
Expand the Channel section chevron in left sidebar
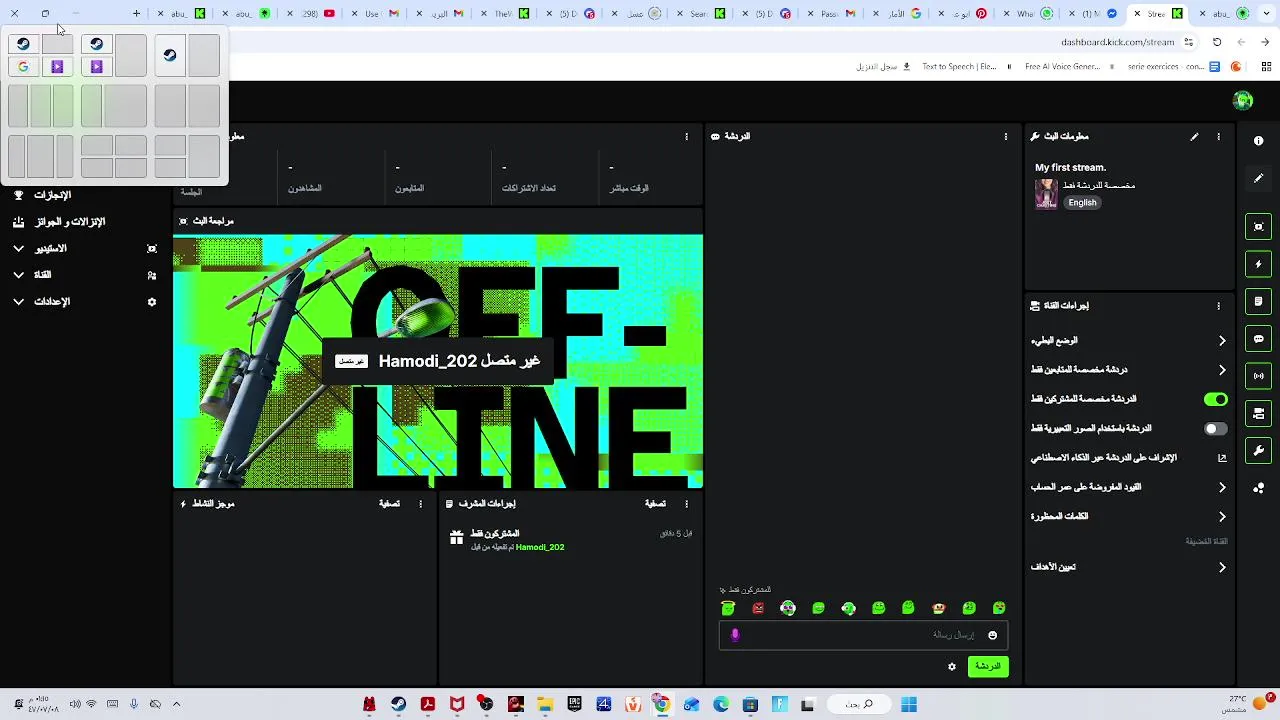19,275
